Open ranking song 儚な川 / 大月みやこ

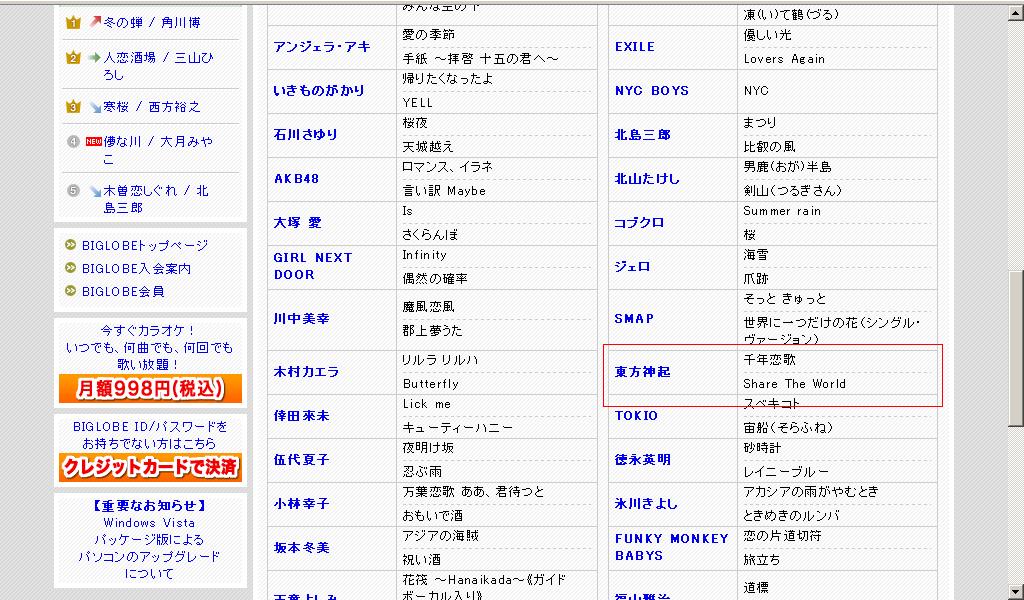(158, 150)
